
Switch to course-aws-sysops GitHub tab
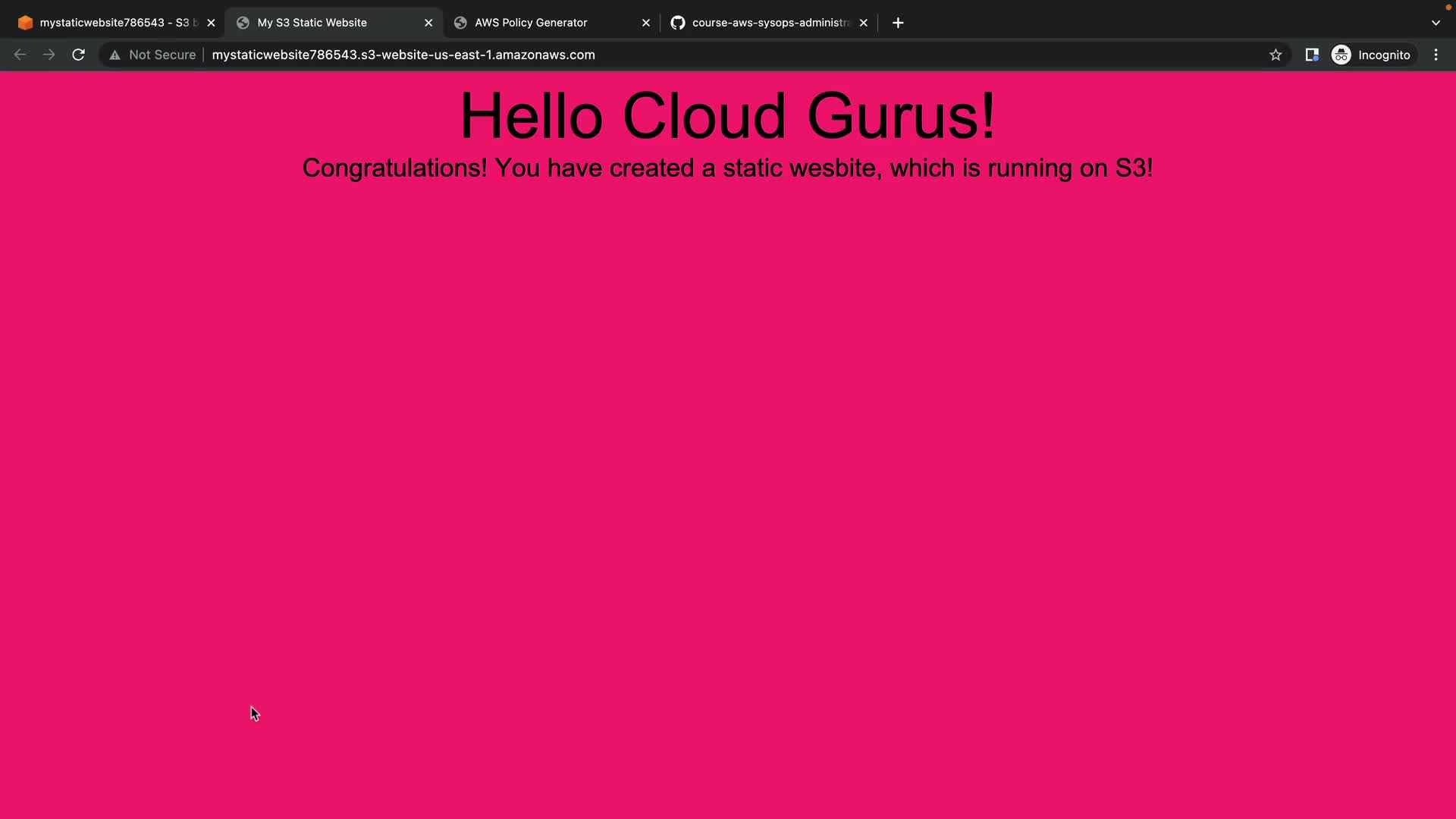(x=766, y=23)
